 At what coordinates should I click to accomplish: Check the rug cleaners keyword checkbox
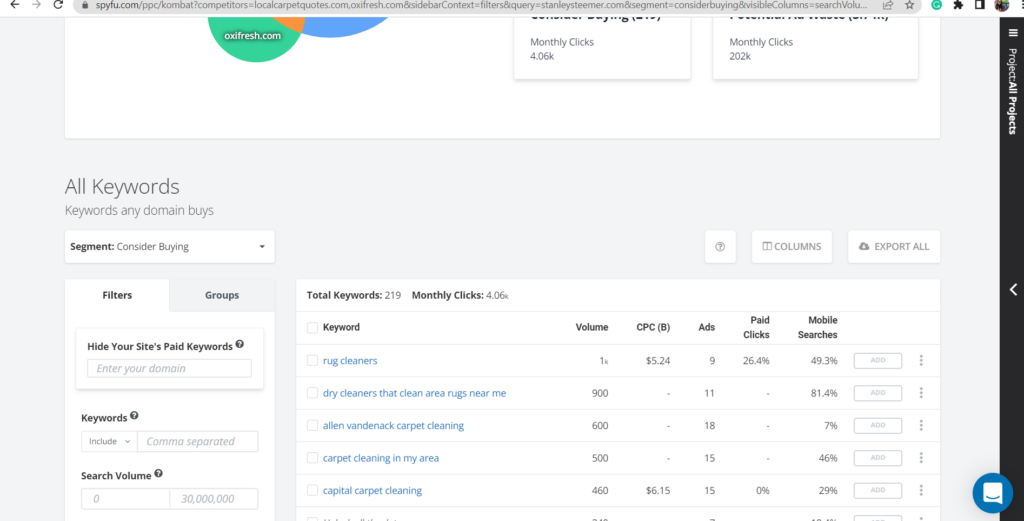[x=313, y=361]
